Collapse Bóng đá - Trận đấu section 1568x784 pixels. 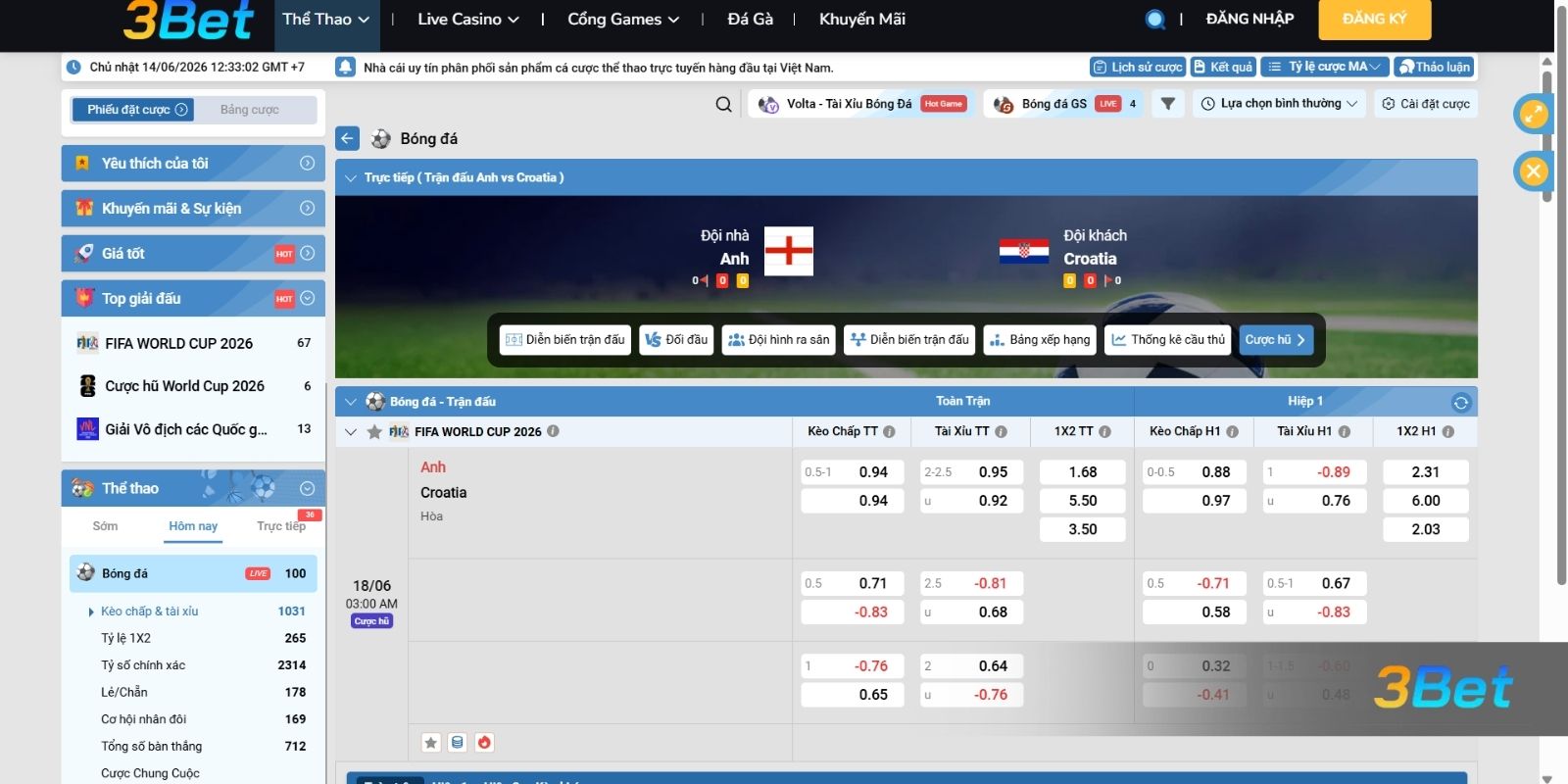pos(351,402)
